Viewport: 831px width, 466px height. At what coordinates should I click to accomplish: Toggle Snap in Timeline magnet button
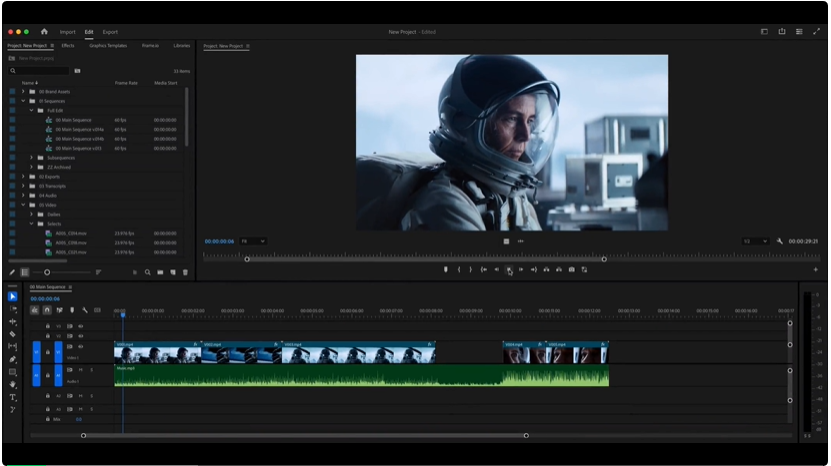[x=47, y=310]
